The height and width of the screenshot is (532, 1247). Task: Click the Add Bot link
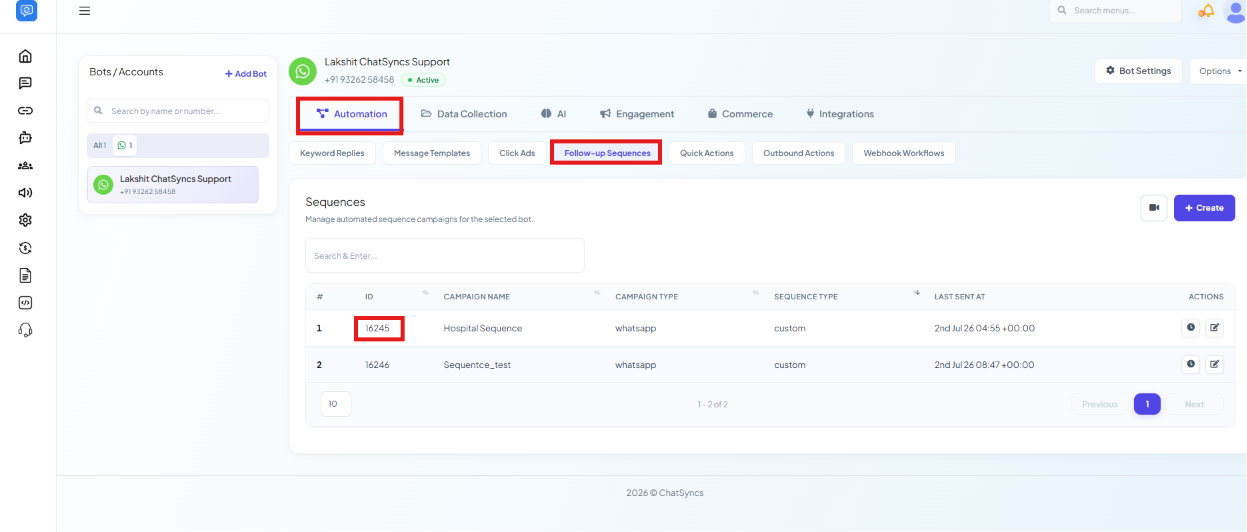point(246,74)
